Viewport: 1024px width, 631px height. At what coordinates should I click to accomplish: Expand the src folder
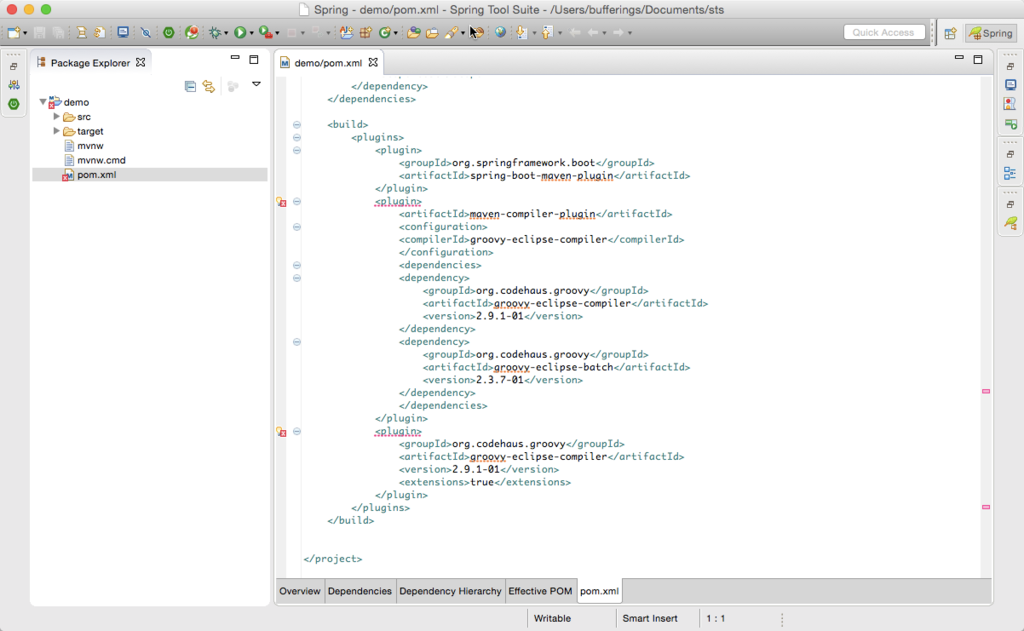pos(57,116)
